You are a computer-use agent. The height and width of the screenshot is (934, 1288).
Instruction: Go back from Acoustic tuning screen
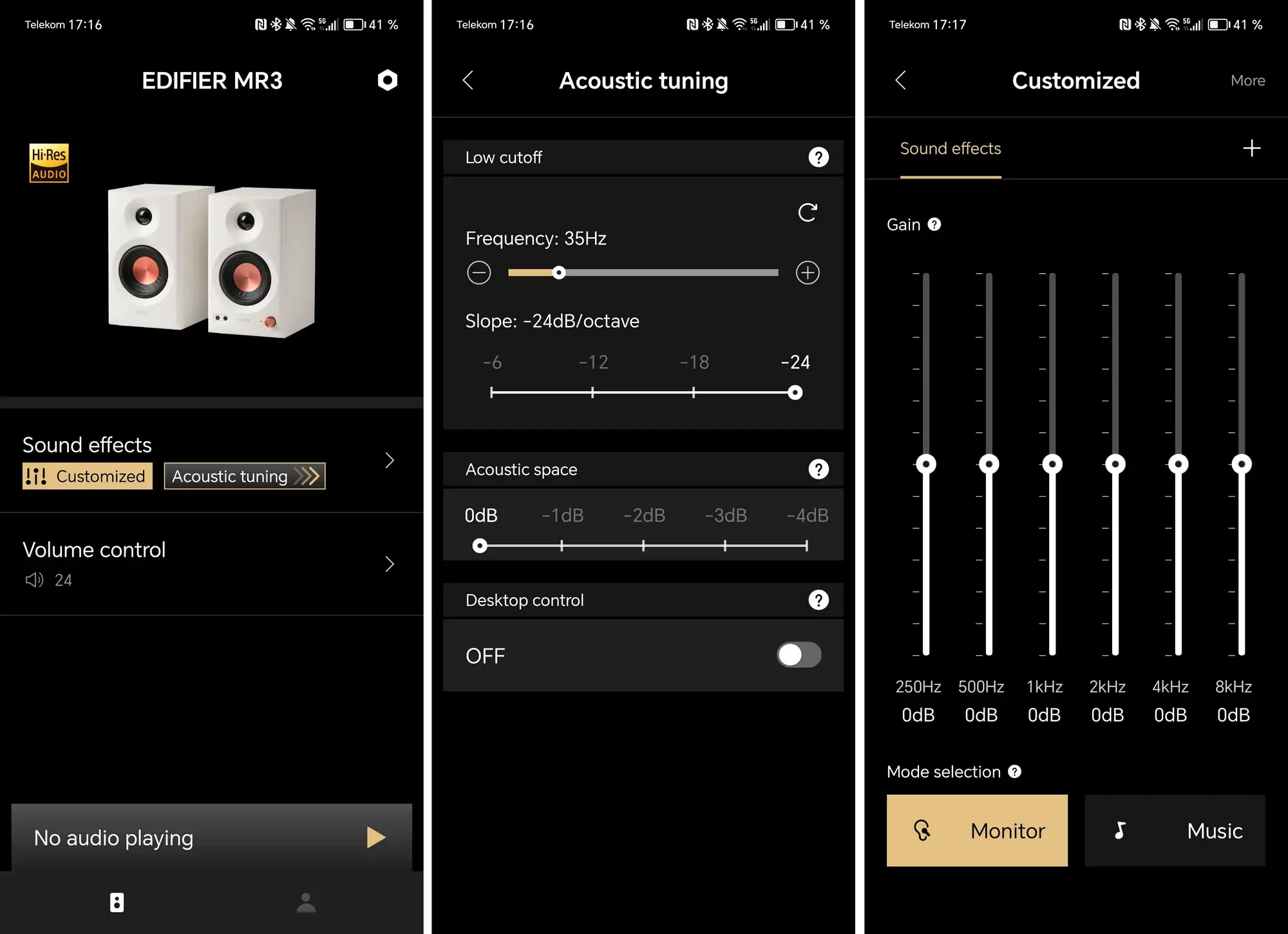click(x=468, y=81)
